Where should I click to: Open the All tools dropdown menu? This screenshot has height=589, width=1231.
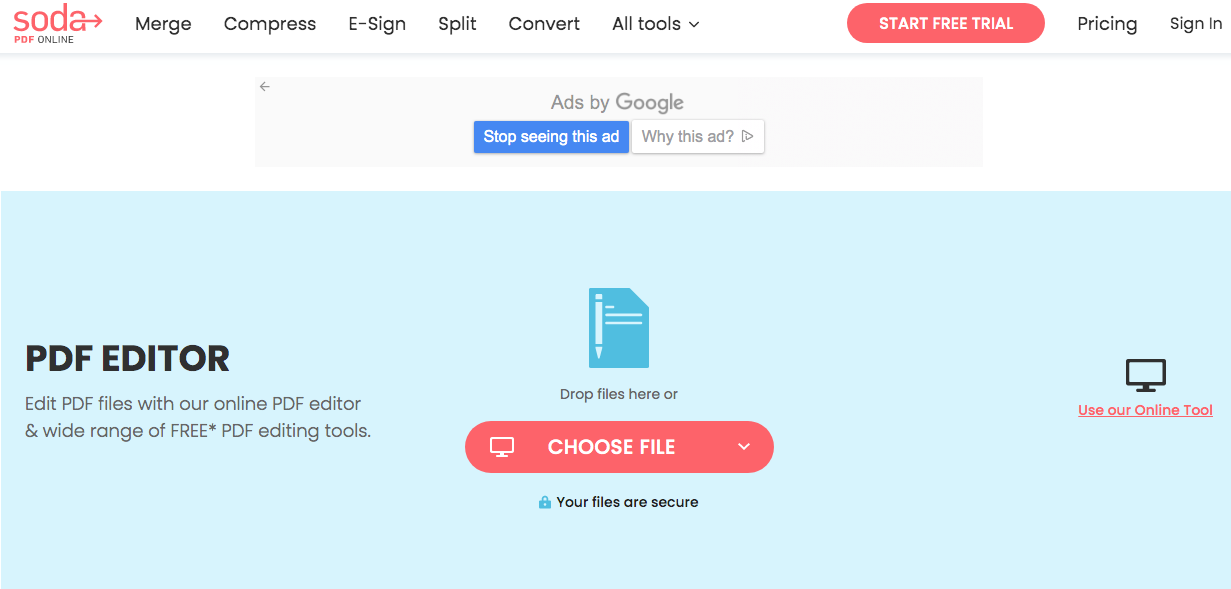[x=655, y=24]
